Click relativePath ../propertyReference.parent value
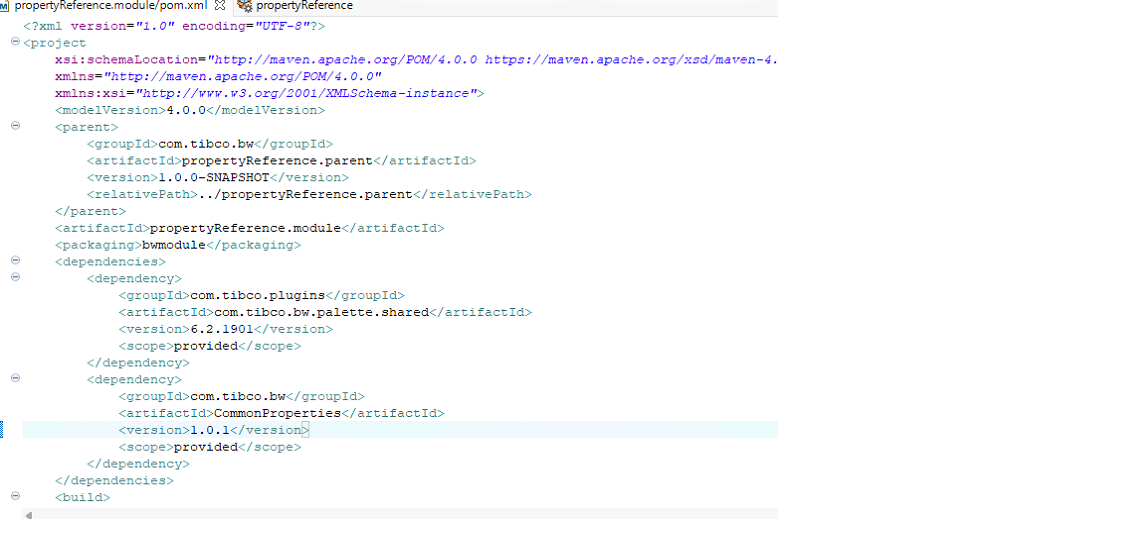1135x536 pixels. point(305,194)
